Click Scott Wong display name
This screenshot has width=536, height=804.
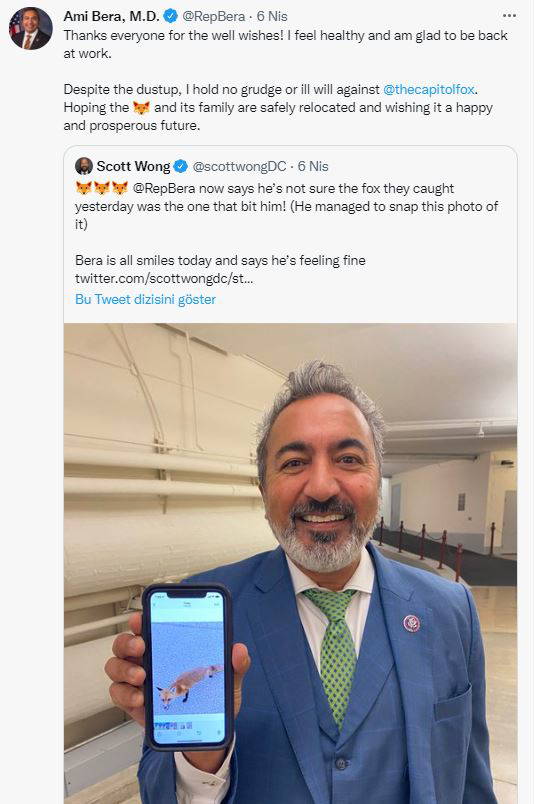coord(133,166)
